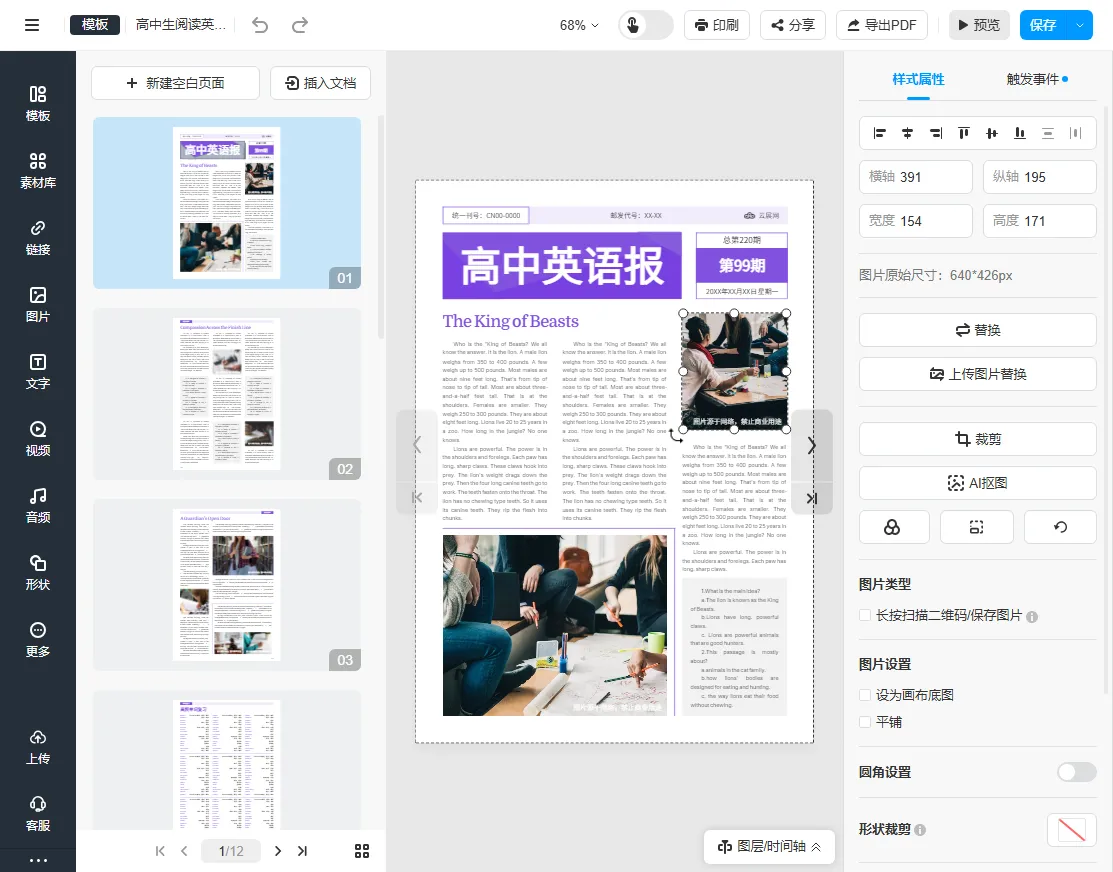Screen dimensions: 1113x872
Task: Align selection to bottom edge
Action: click(1020, 133)
